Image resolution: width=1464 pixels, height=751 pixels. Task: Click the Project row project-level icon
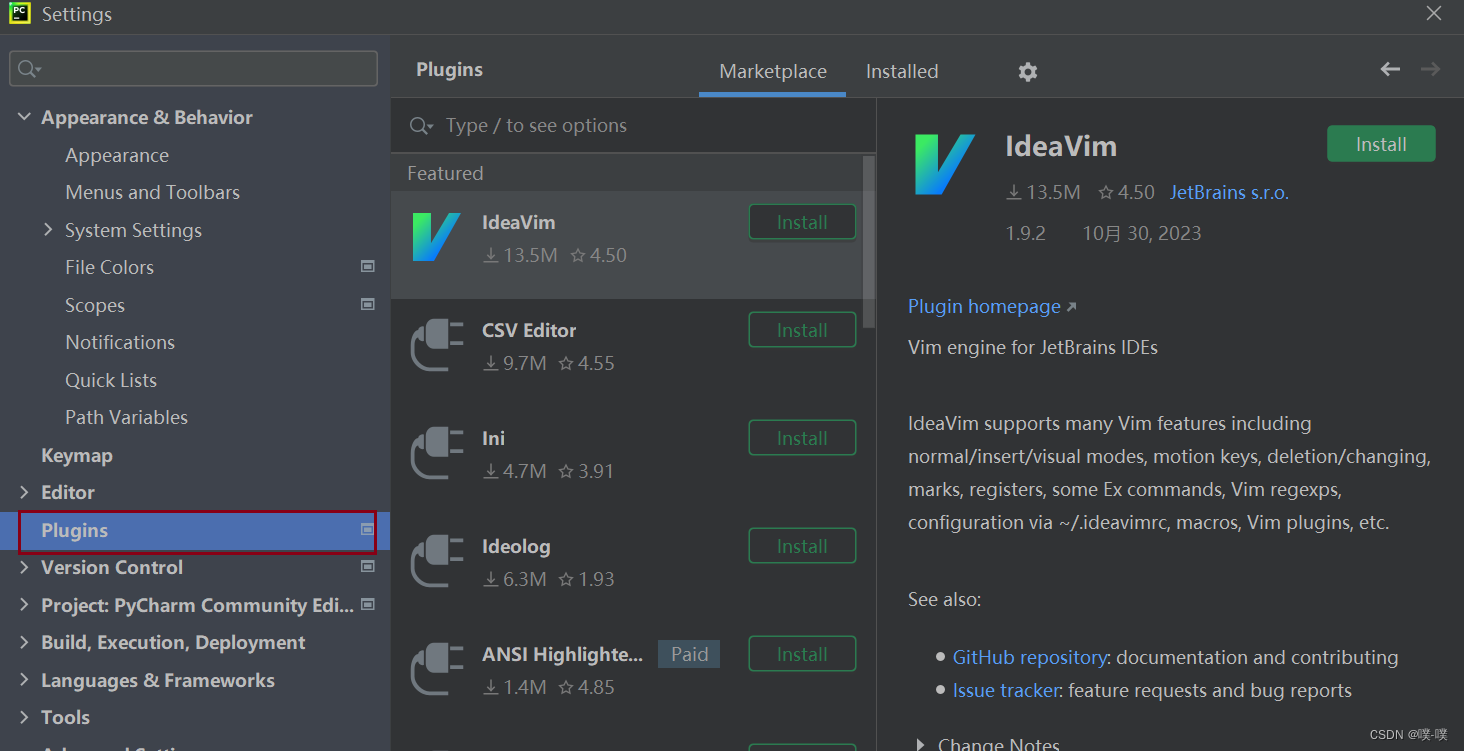point(368,604)
